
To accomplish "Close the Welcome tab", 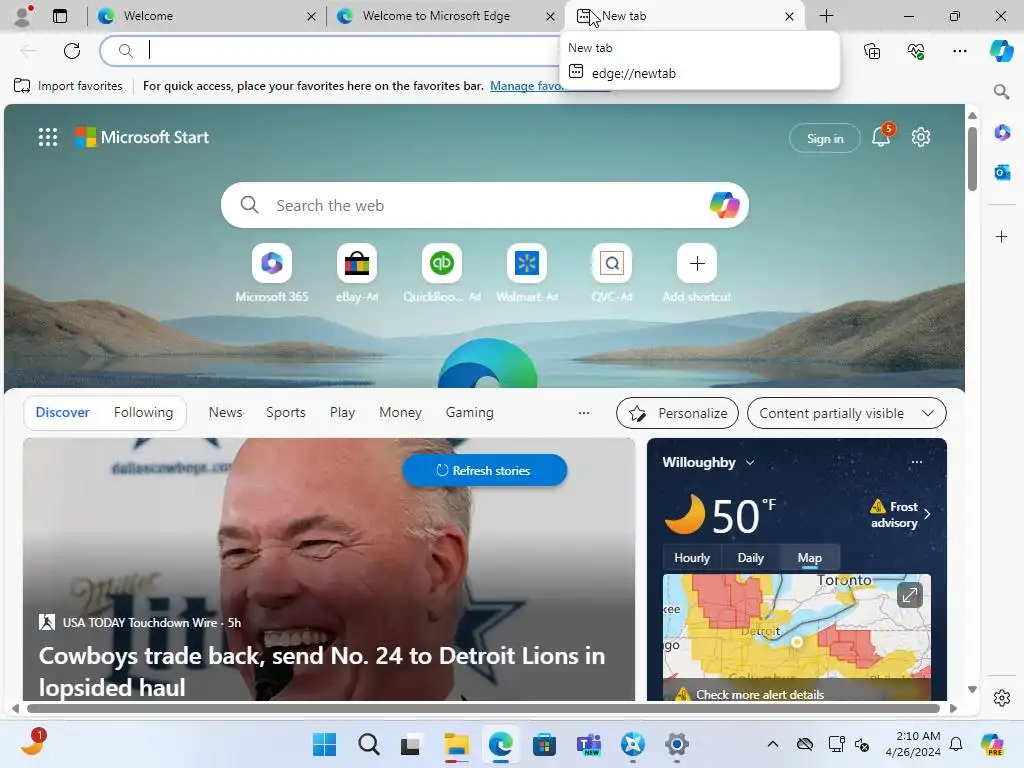I will click(x=312, y=16).
